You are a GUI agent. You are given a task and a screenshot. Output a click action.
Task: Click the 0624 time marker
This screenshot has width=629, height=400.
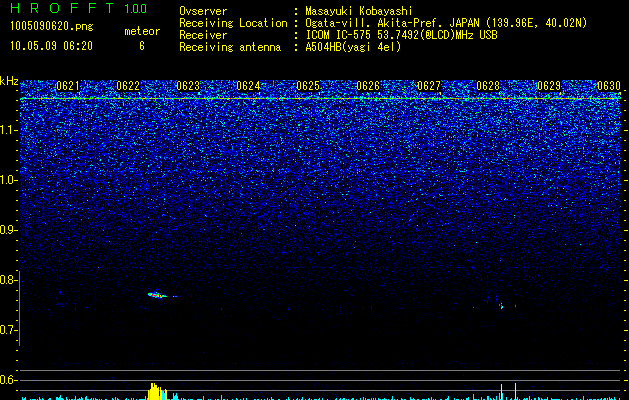tap(248, 86)
